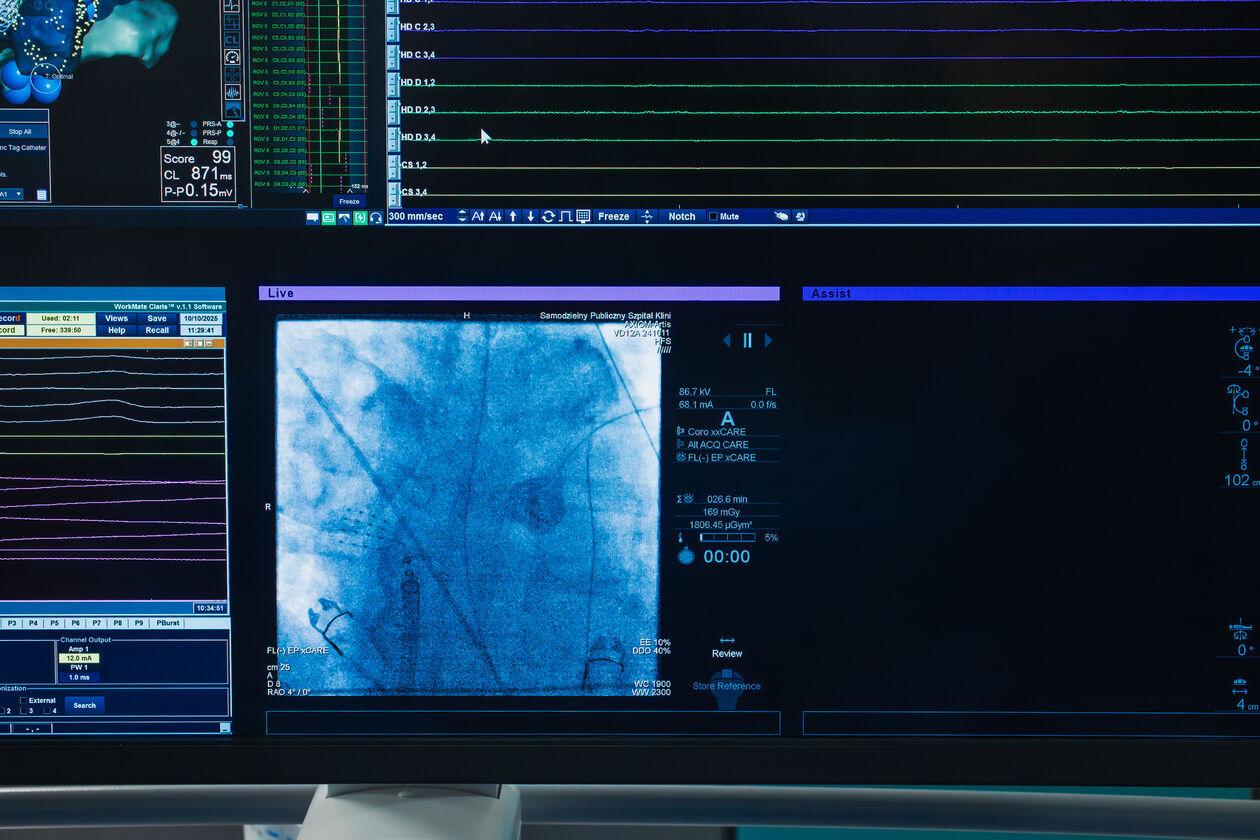
Task: Select the waveform burst signal icon
Action: [232, 92]
